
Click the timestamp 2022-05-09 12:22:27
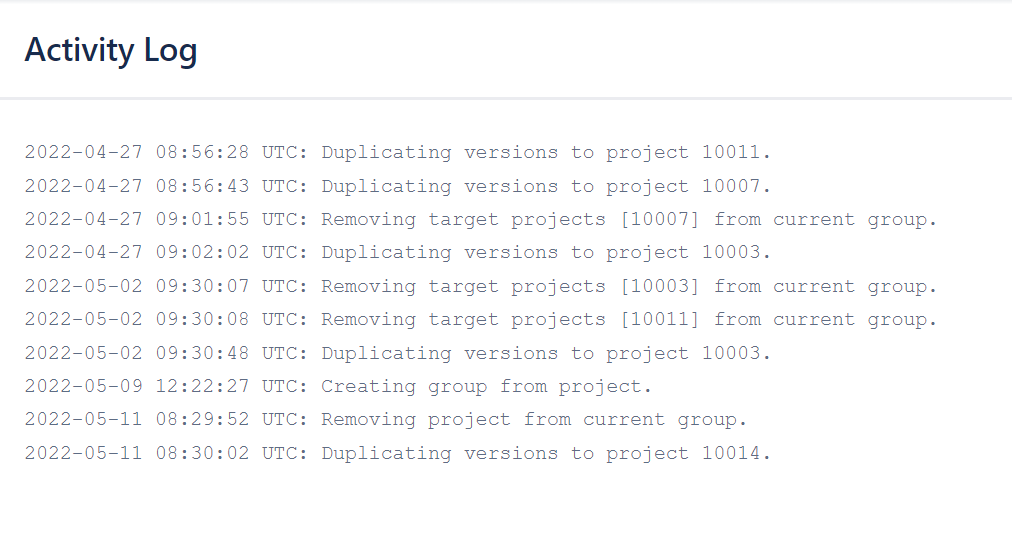click(138, 387)
